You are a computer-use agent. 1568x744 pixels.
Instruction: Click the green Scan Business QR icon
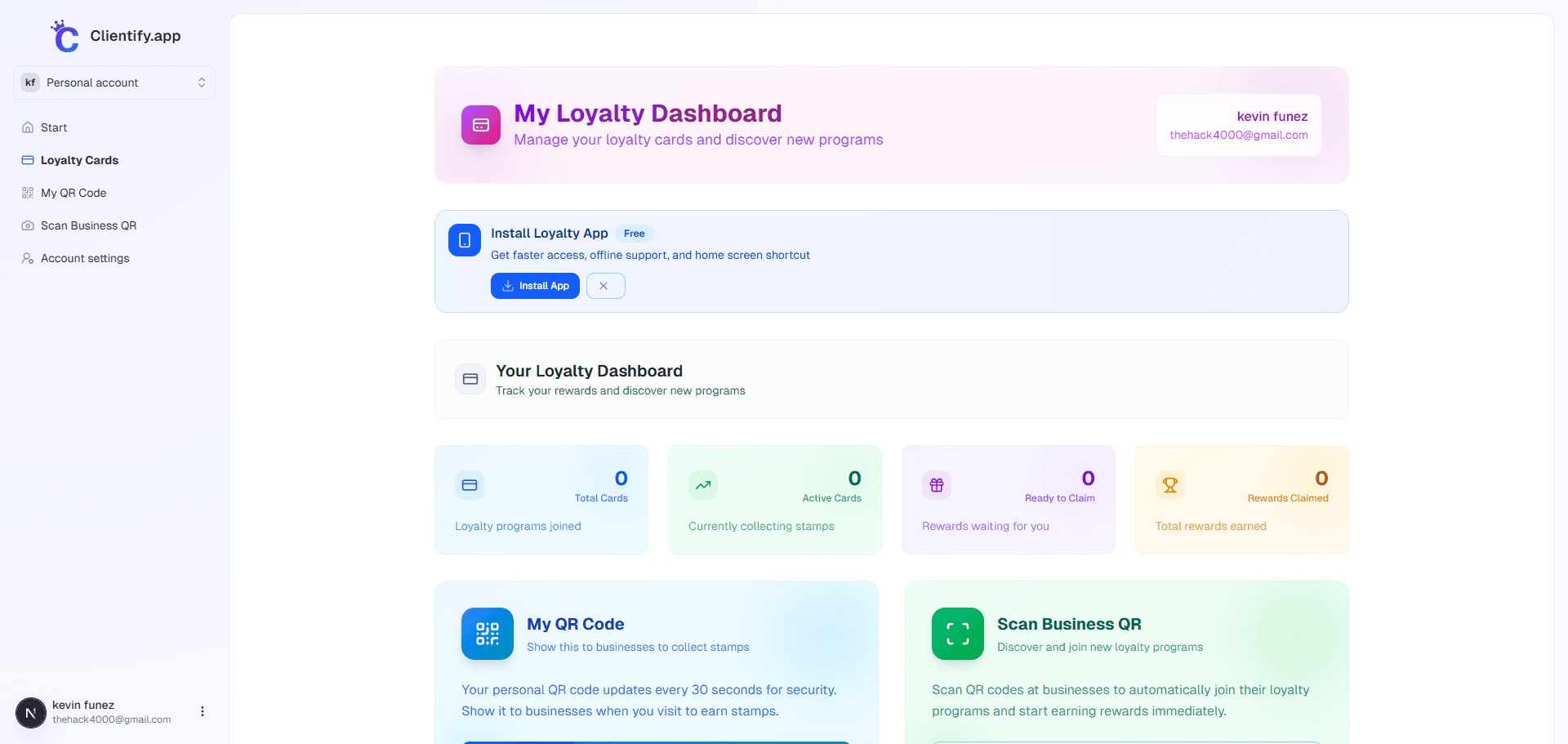[958, 634]
